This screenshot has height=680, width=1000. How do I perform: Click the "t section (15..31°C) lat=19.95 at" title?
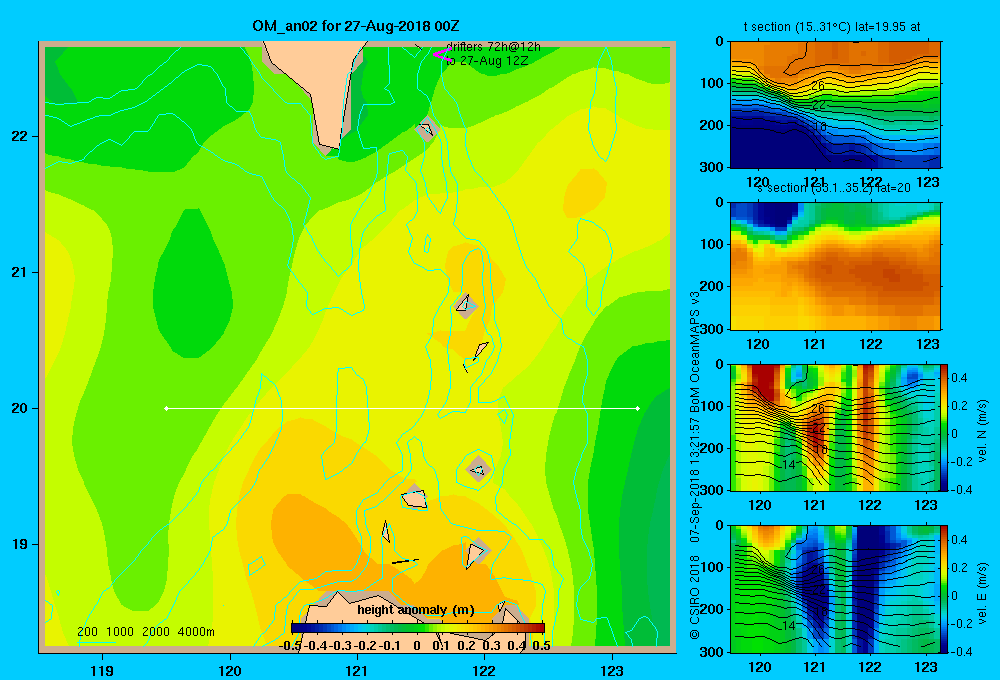tap(832, 27)
